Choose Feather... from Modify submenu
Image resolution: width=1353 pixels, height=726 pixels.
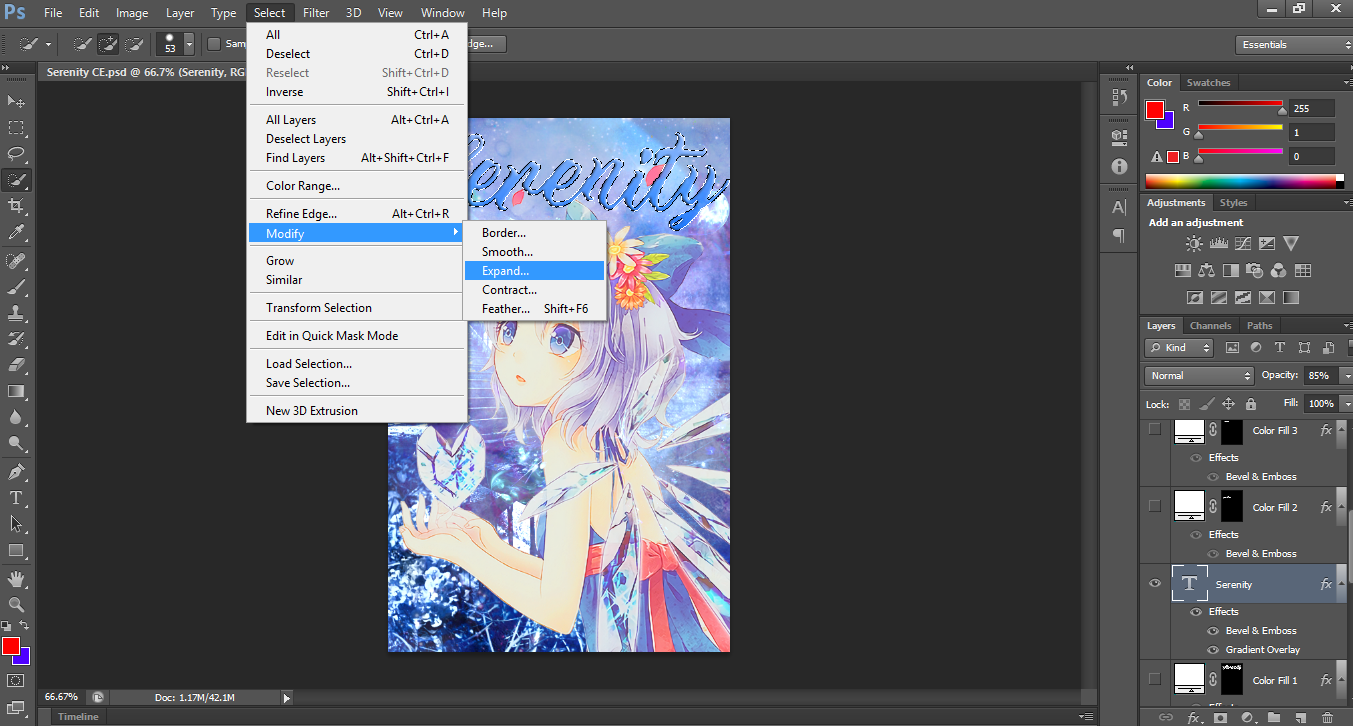tap(535, 309)
